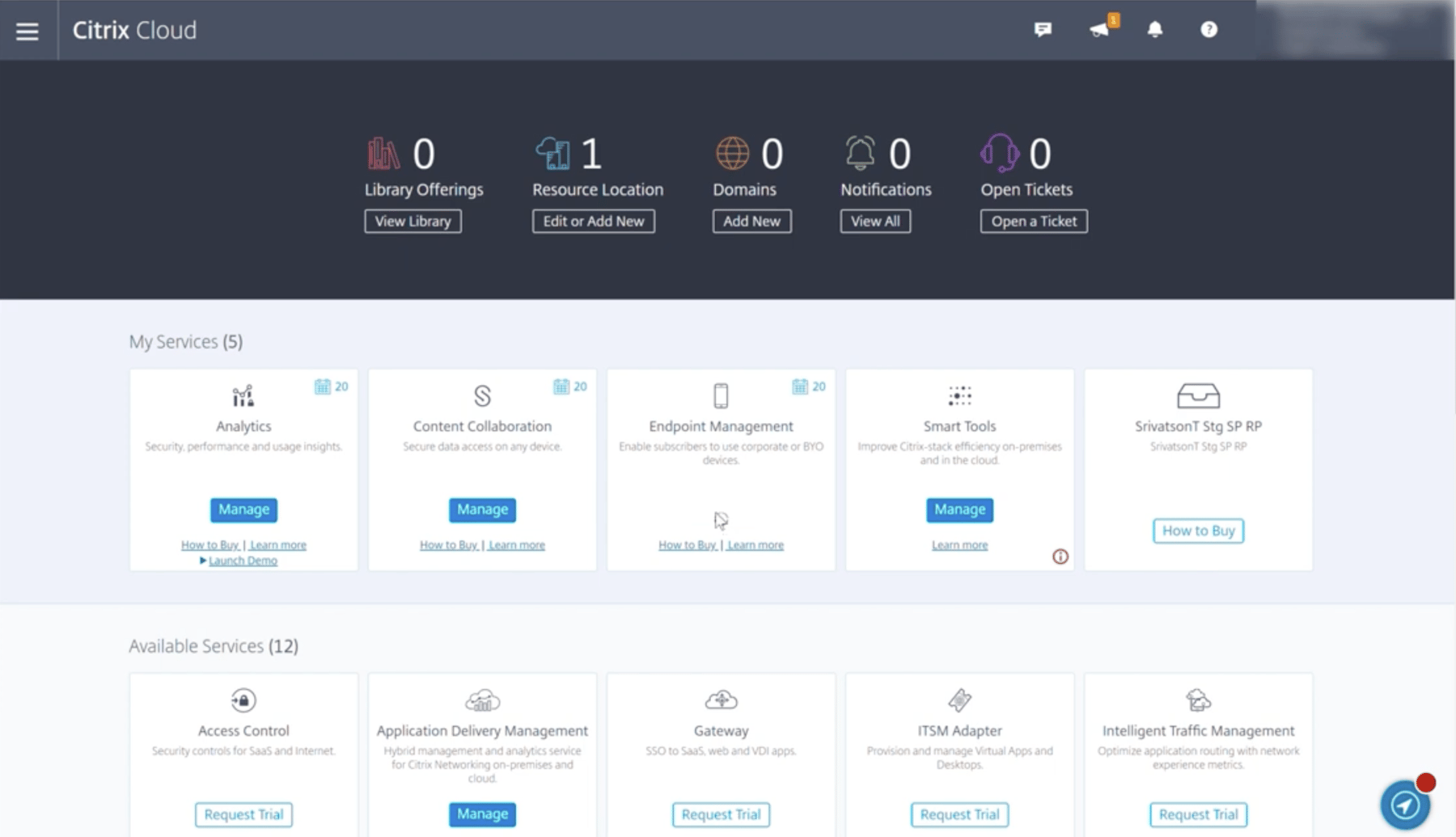Screen dimensions: 1456x837
Task: Click Manage on Content Collaboration
Action: (x=482, y=509)
